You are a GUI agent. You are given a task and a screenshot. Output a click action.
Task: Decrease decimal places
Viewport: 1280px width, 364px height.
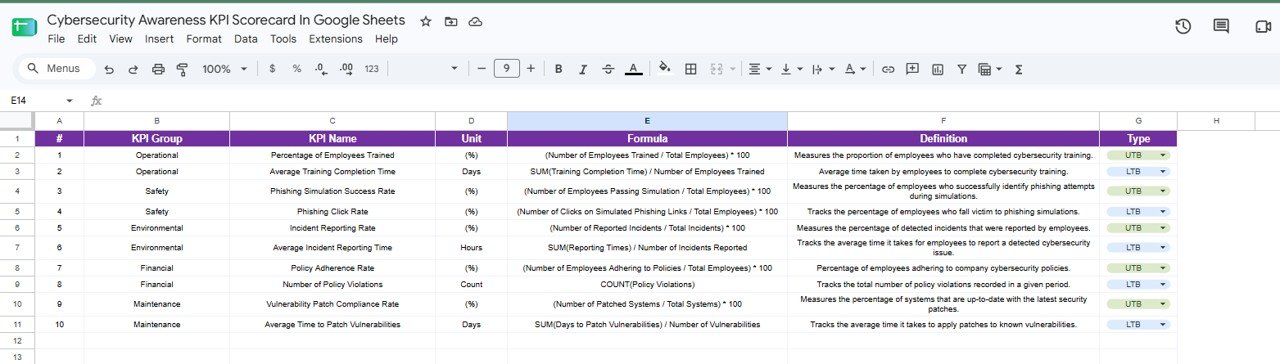tap(321, 69)
